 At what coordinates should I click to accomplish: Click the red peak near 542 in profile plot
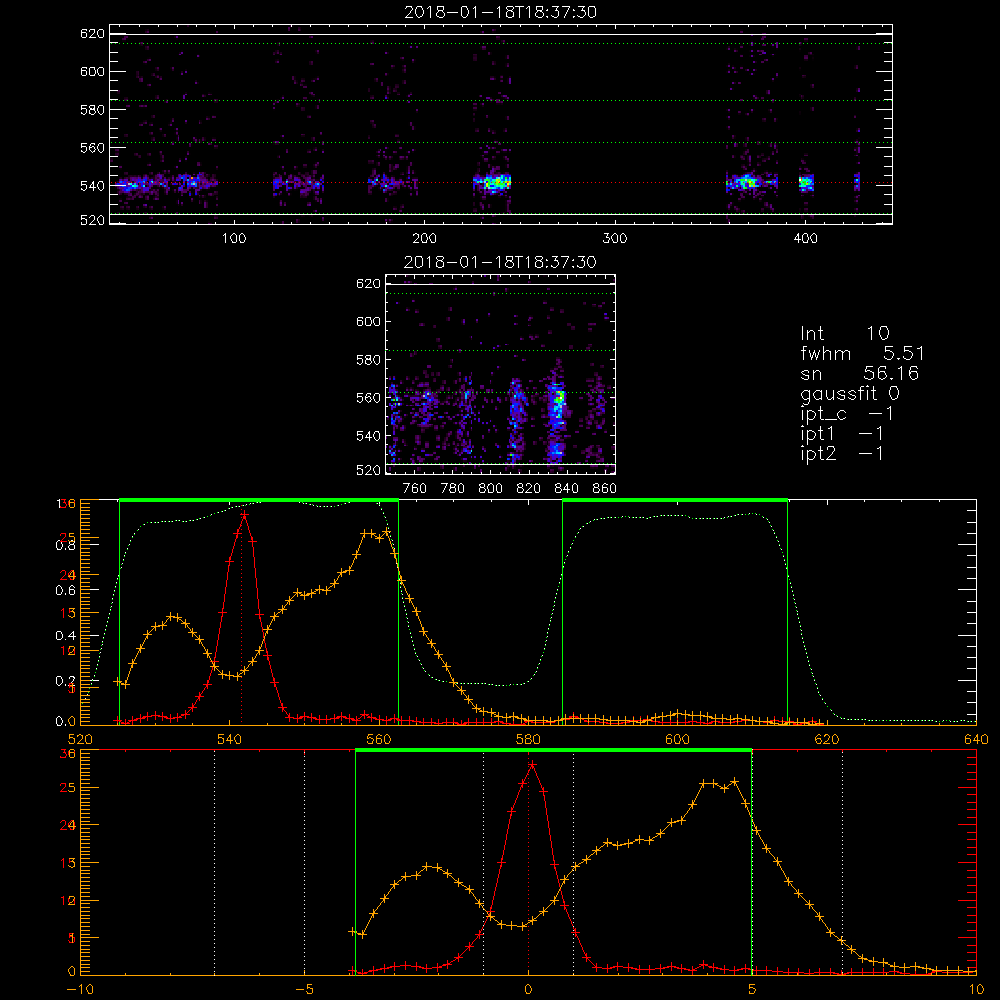point(244,514)
